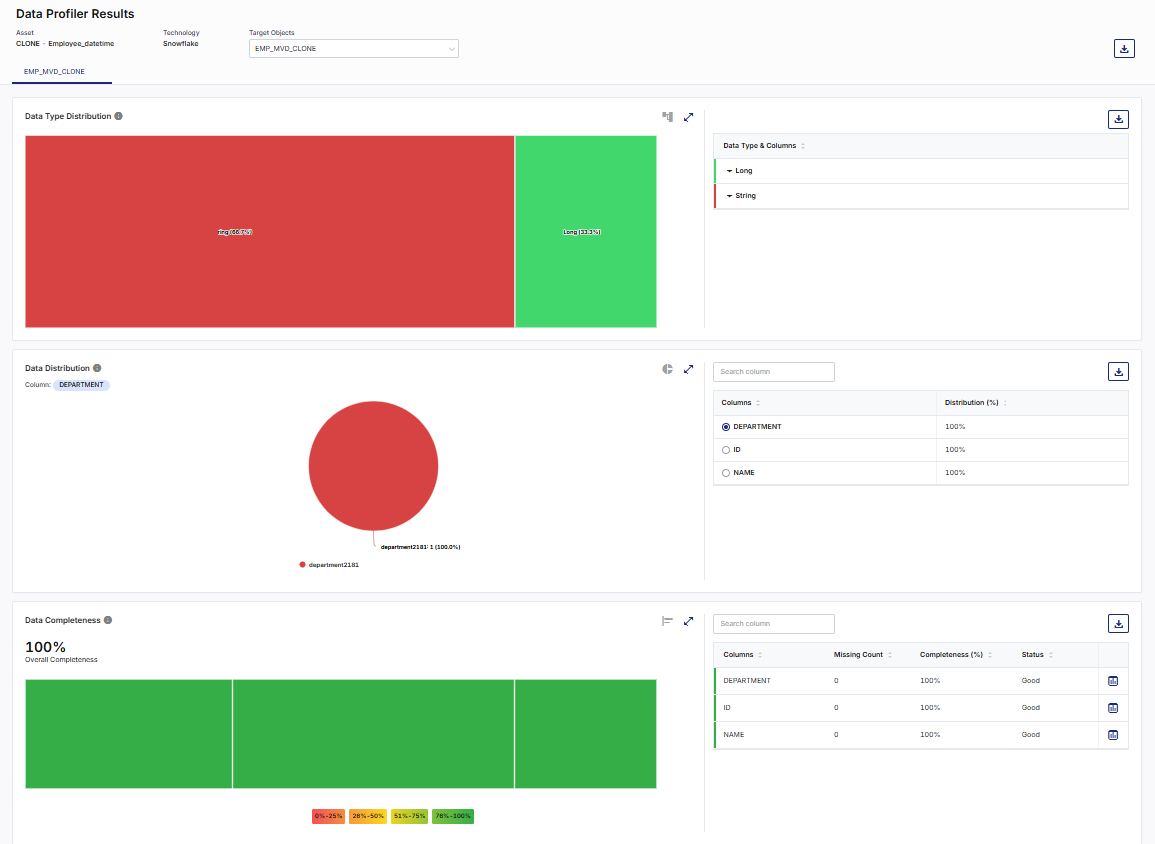Expand the String data type row
The height and width of the screenshot is (844, 1155).
click(729, 196)
